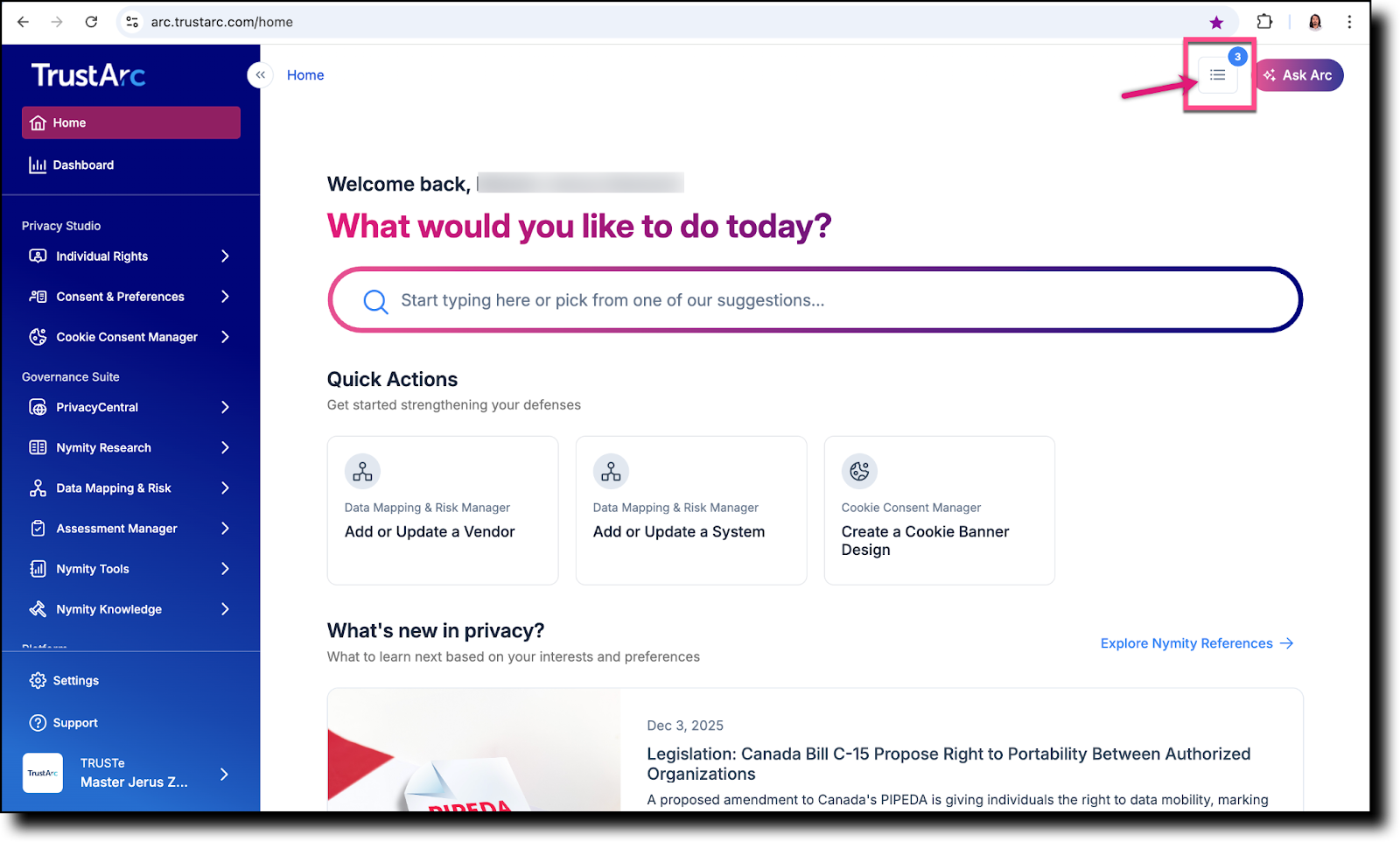Image resolution: width=1400 pixels, height=842 pixels.
Task: Open the TRUSTe account switcher chevron
Action: pos(225,774)
